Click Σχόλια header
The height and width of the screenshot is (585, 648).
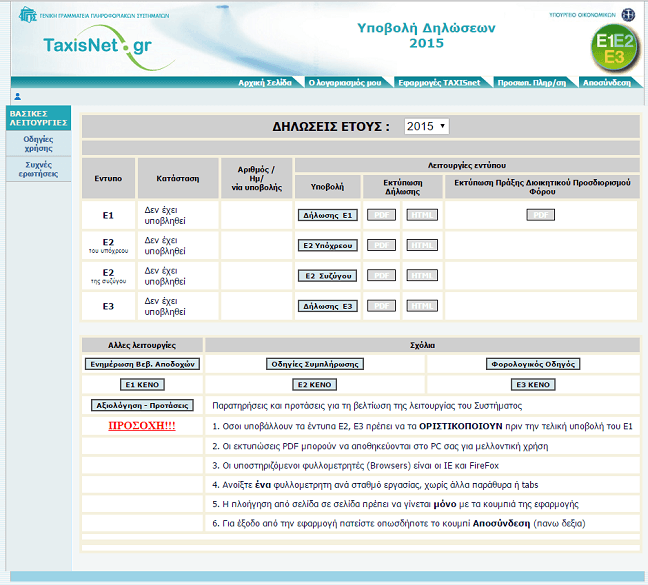click(422, 345)
